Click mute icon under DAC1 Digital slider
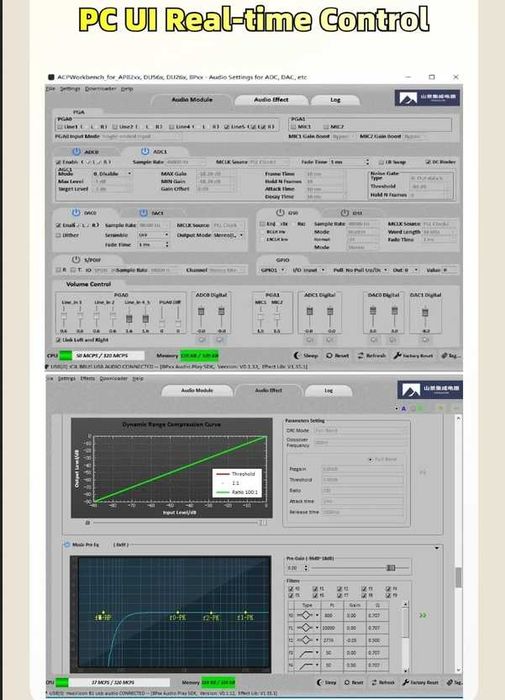Screen dimensions: 505x700 pyautogui.click(x=425, y=340)
